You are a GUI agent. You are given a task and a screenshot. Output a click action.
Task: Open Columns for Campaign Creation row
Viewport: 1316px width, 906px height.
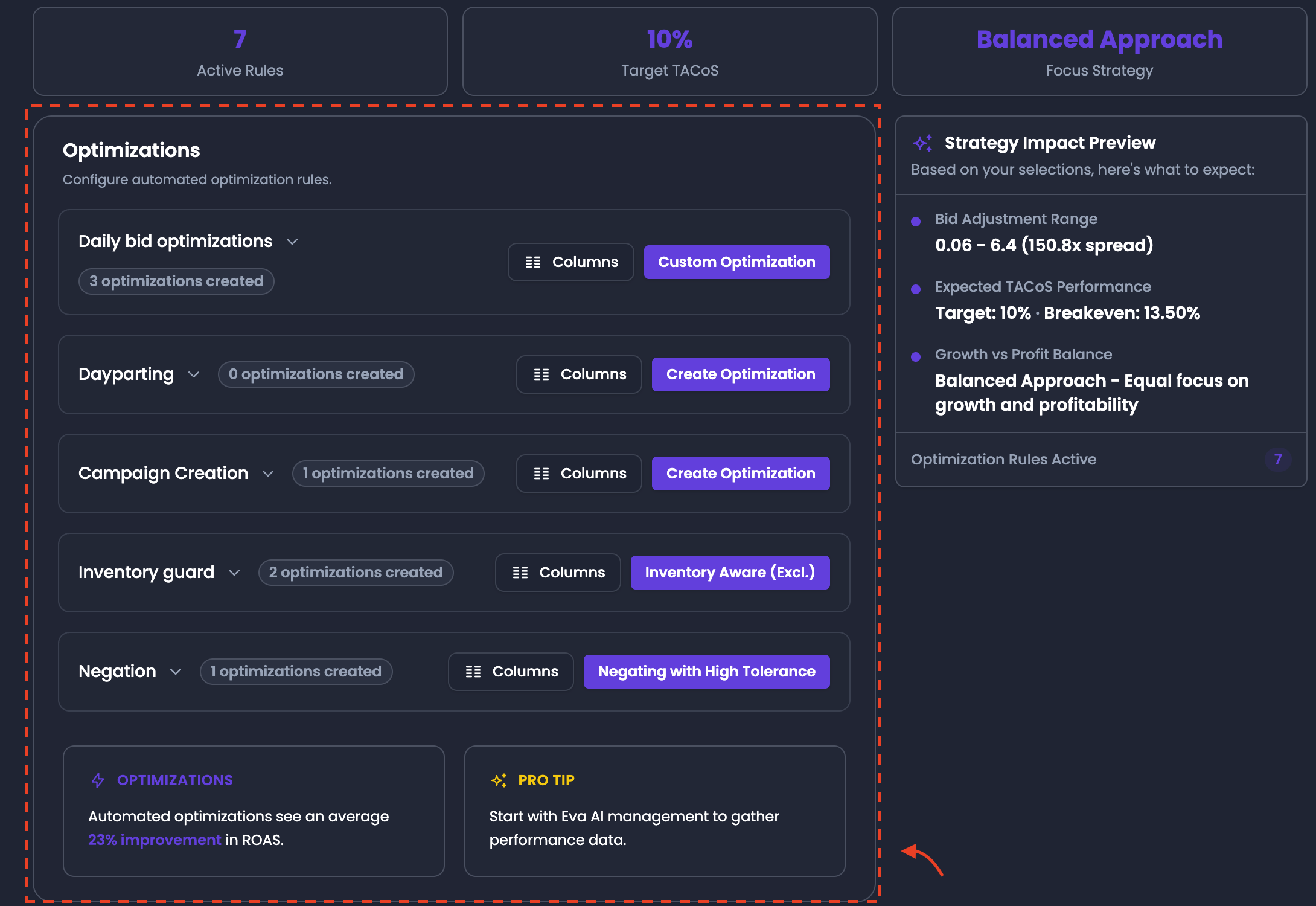(x=579, y=474)
